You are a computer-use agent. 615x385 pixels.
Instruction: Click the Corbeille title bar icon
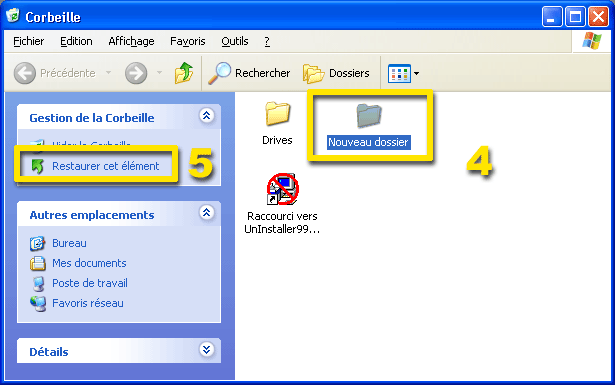[x=13, y=16]
